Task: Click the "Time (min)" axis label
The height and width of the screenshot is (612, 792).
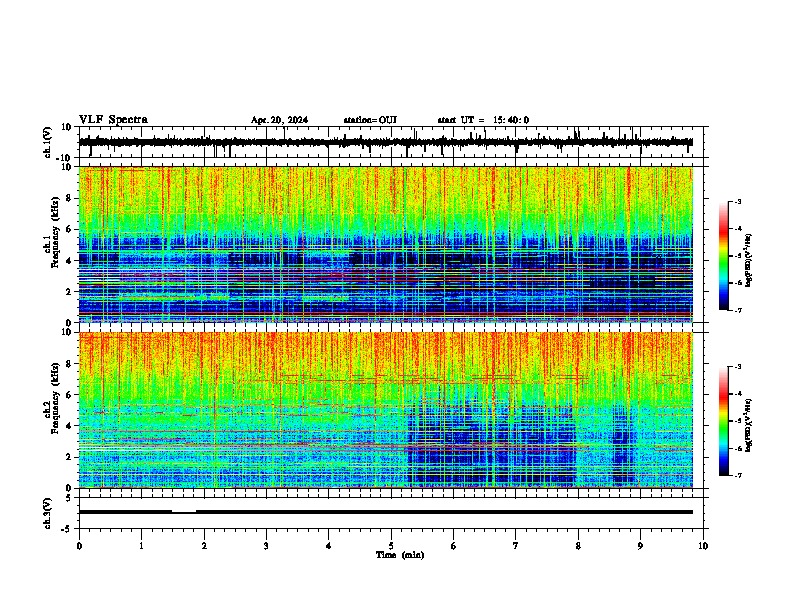Action: (x=400, y=555)
